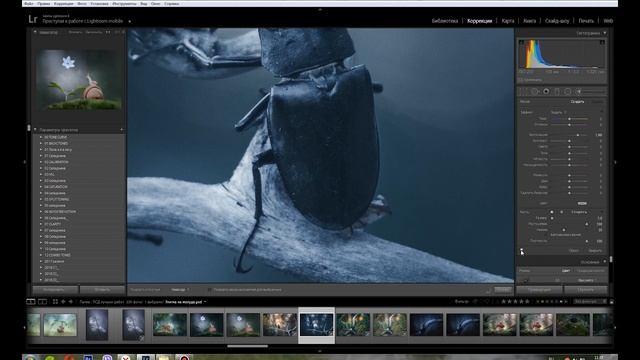This screenshot has height=360, width=640.
Task: Open the Карта module
Action: point(508,21)
